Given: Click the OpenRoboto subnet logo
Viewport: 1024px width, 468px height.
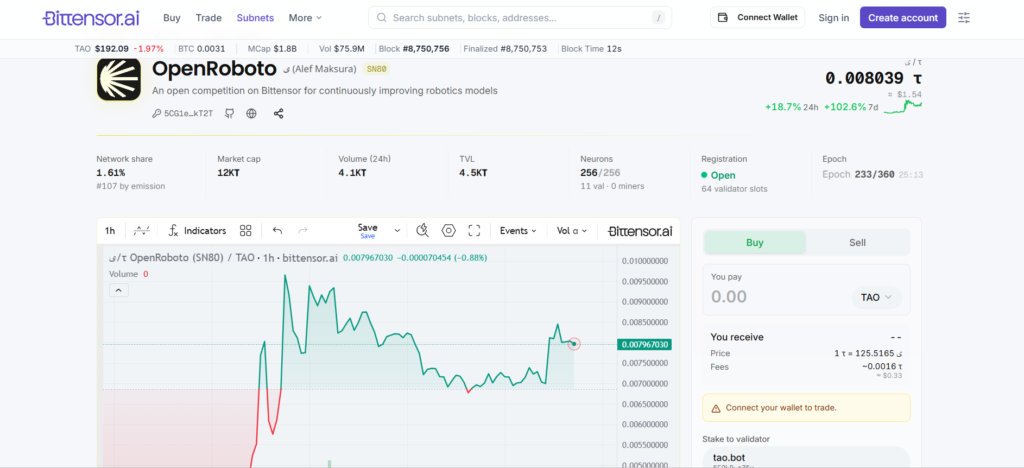Looking at the screenshot, I should coord(119,79).
